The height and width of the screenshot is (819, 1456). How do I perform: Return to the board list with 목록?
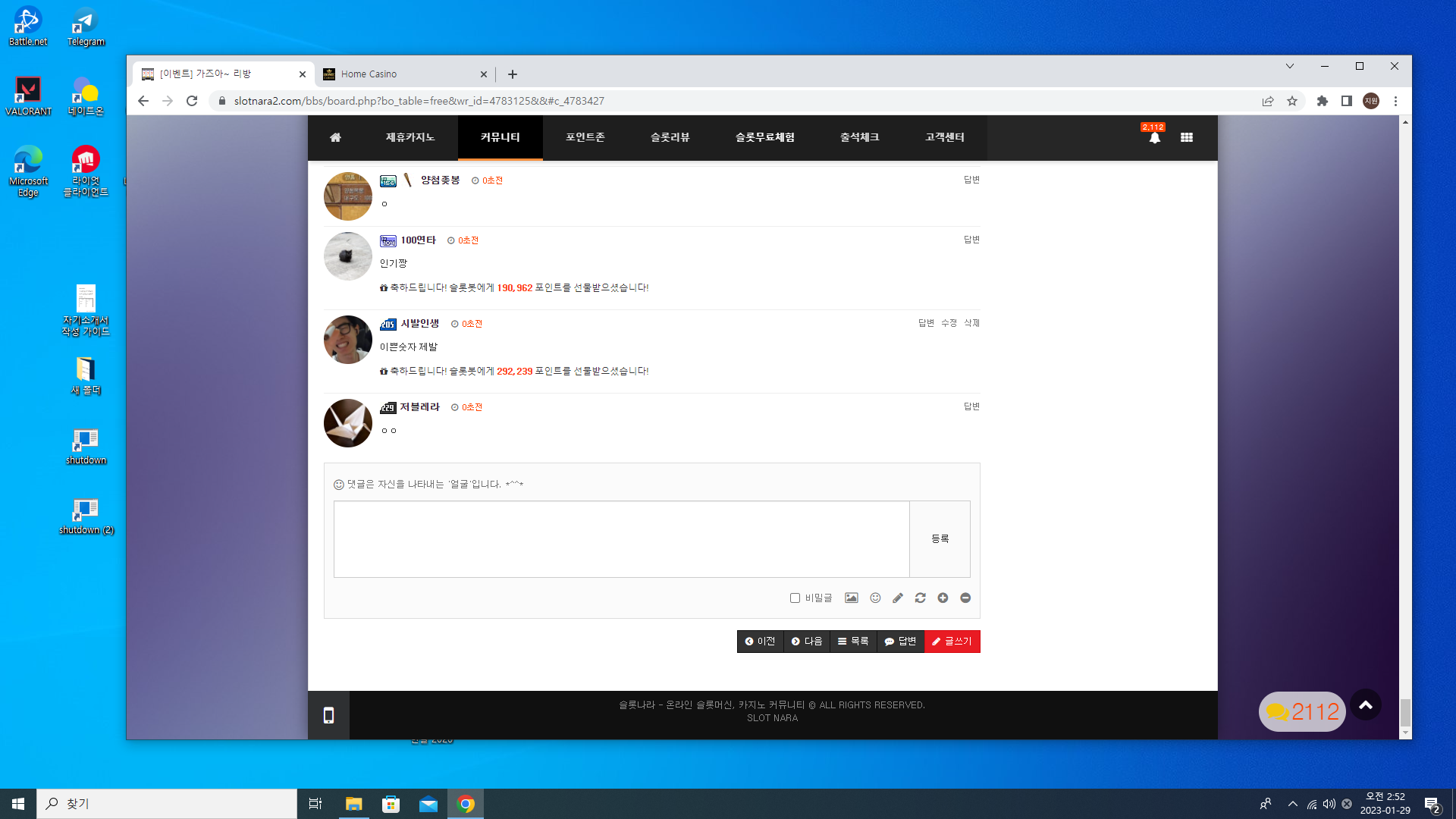click(854, 642)
